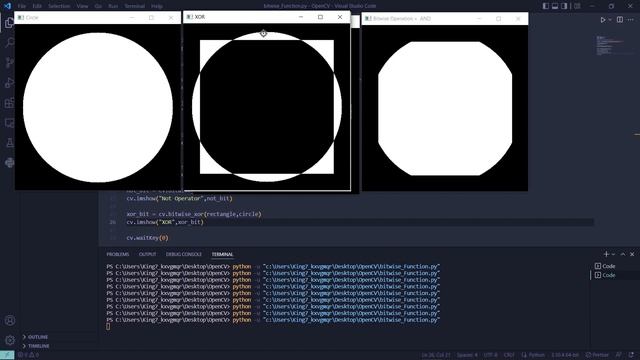Click the feedback icon in status bar
Viewport: 640px width, 360px height.
[x=619, y=355]
